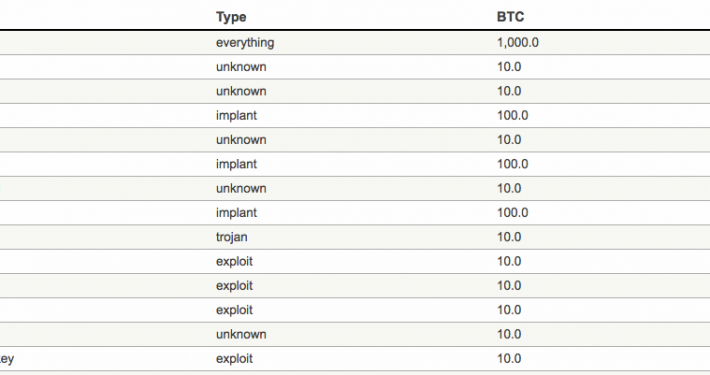Click the 10.0 value in trojan row

coord(509,237)
